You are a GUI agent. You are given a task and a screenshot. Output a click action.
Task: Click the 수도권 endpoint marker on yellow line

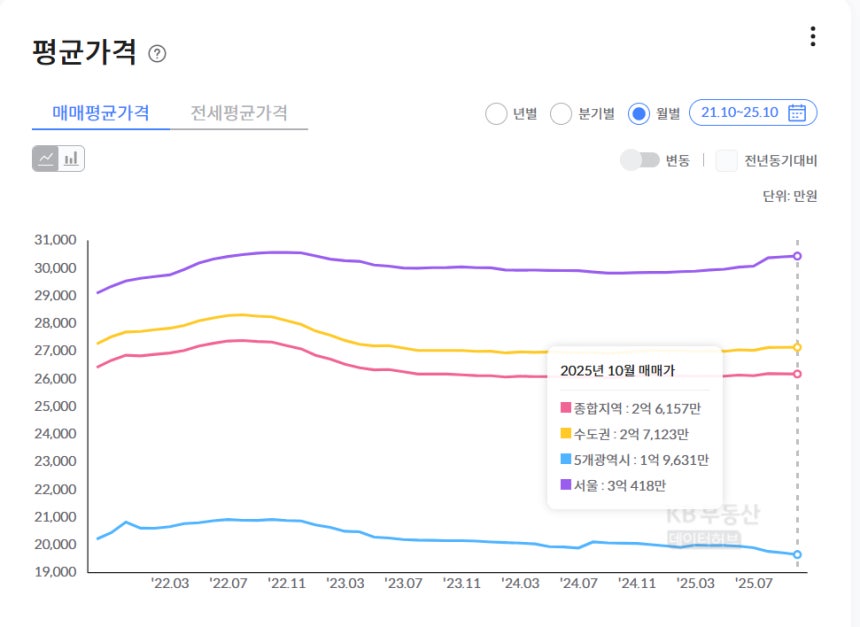pyautogui.click(x=797, y=347)
